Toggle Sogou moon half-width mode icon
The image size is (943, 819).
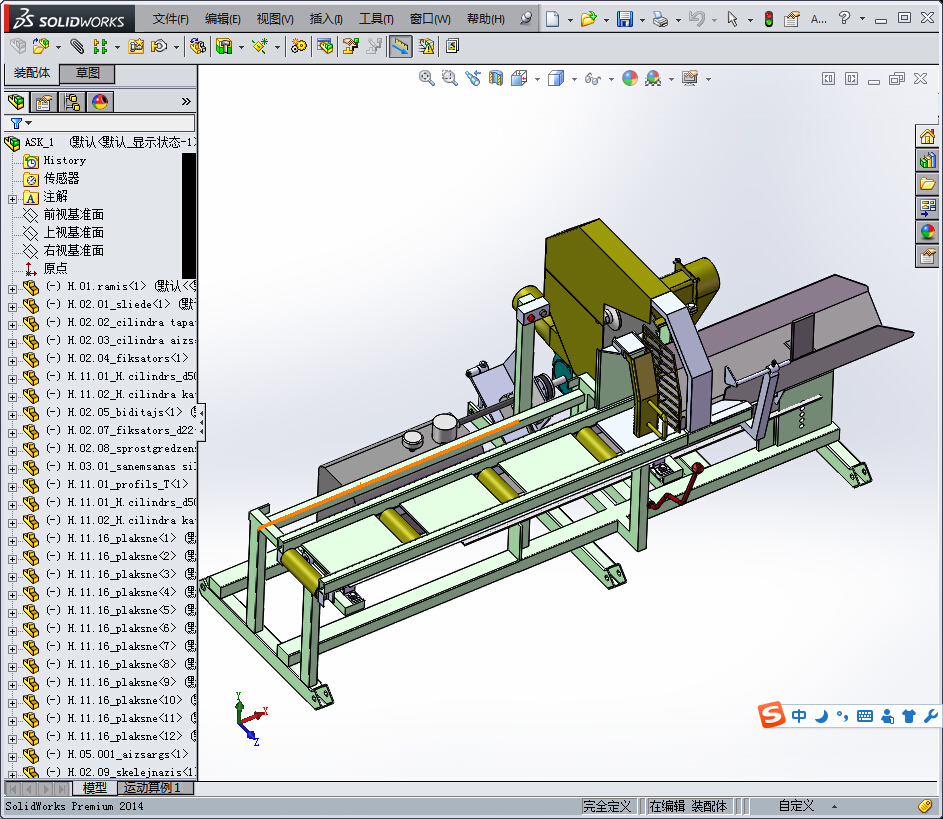tap(822, 716)
